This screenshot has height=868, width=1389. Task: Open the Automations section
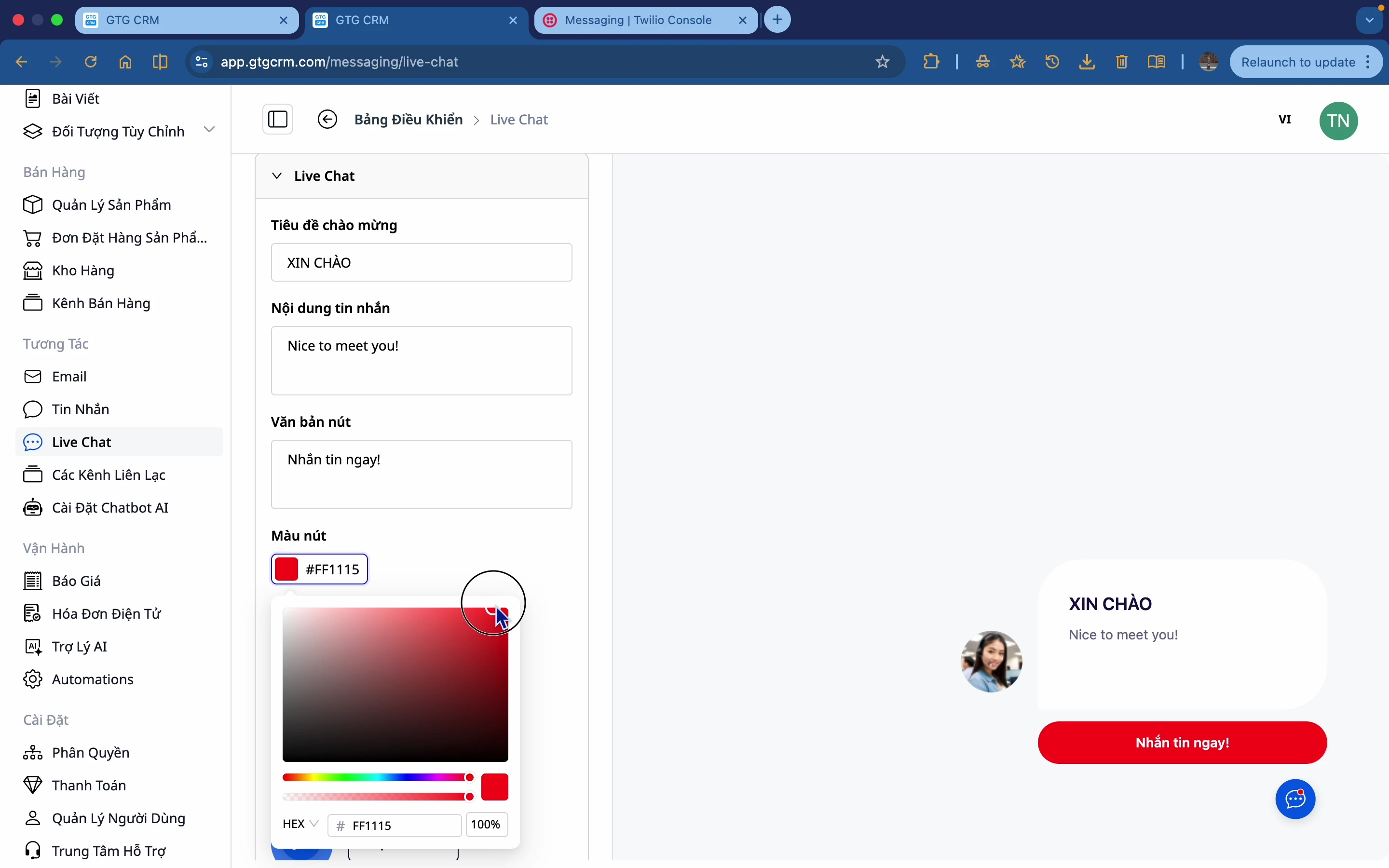pos(93,679)
